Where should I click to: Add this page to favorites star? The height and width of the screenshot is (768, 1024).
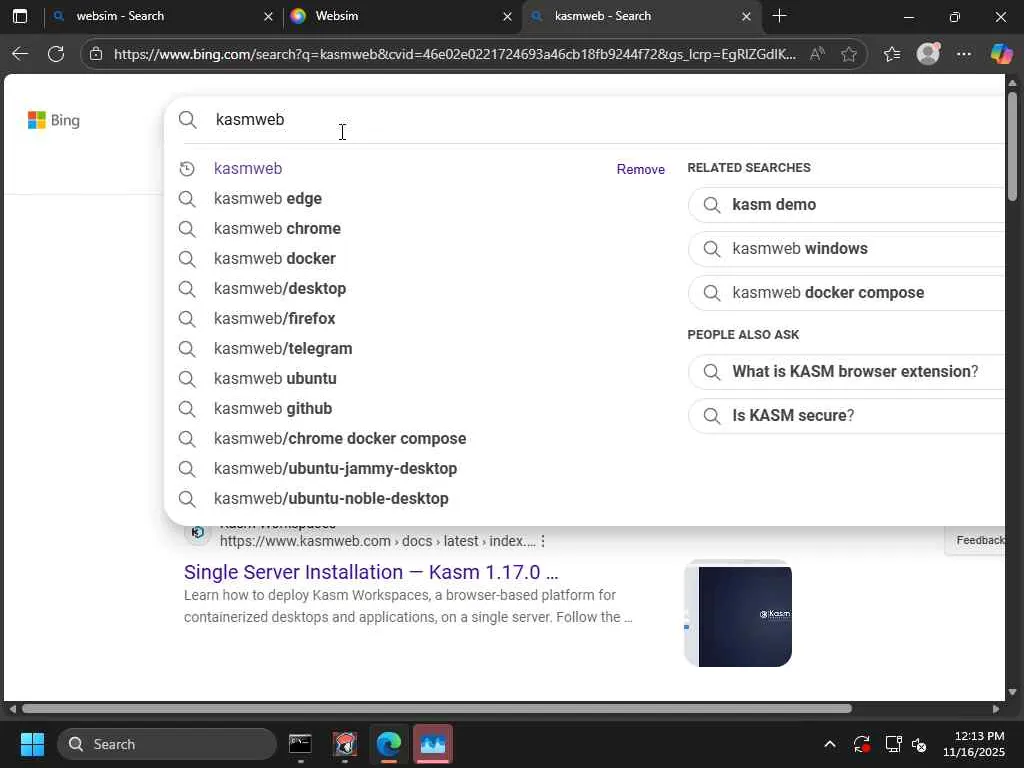848,54
